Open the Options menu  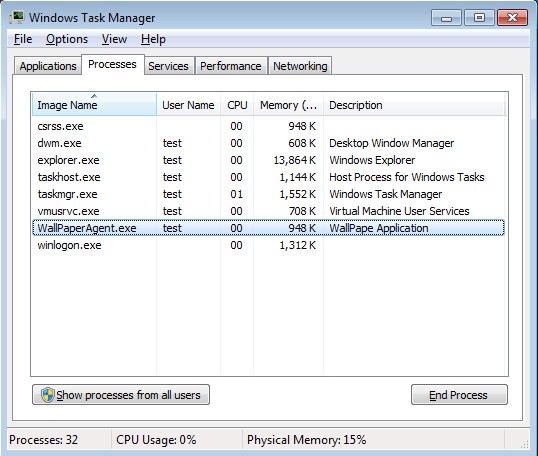[67, 39]
